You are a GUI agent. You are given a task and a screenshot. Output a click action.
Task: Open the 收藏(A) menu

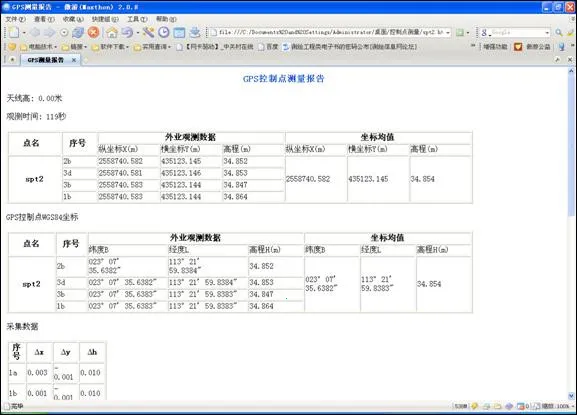pyautogui.click(x=73, y=19)
